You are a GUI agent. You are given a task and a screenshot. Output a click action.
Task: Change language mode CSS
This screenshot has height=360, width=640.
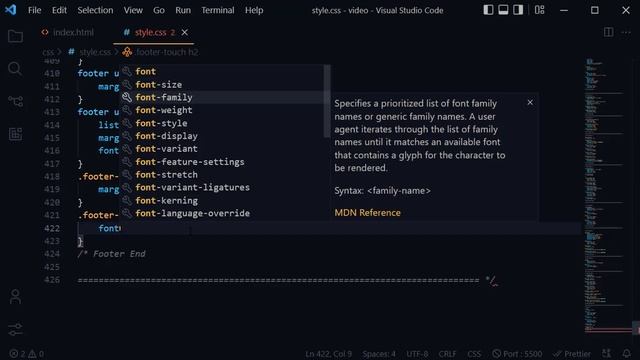pyautogui.click(x=474, y=353)
